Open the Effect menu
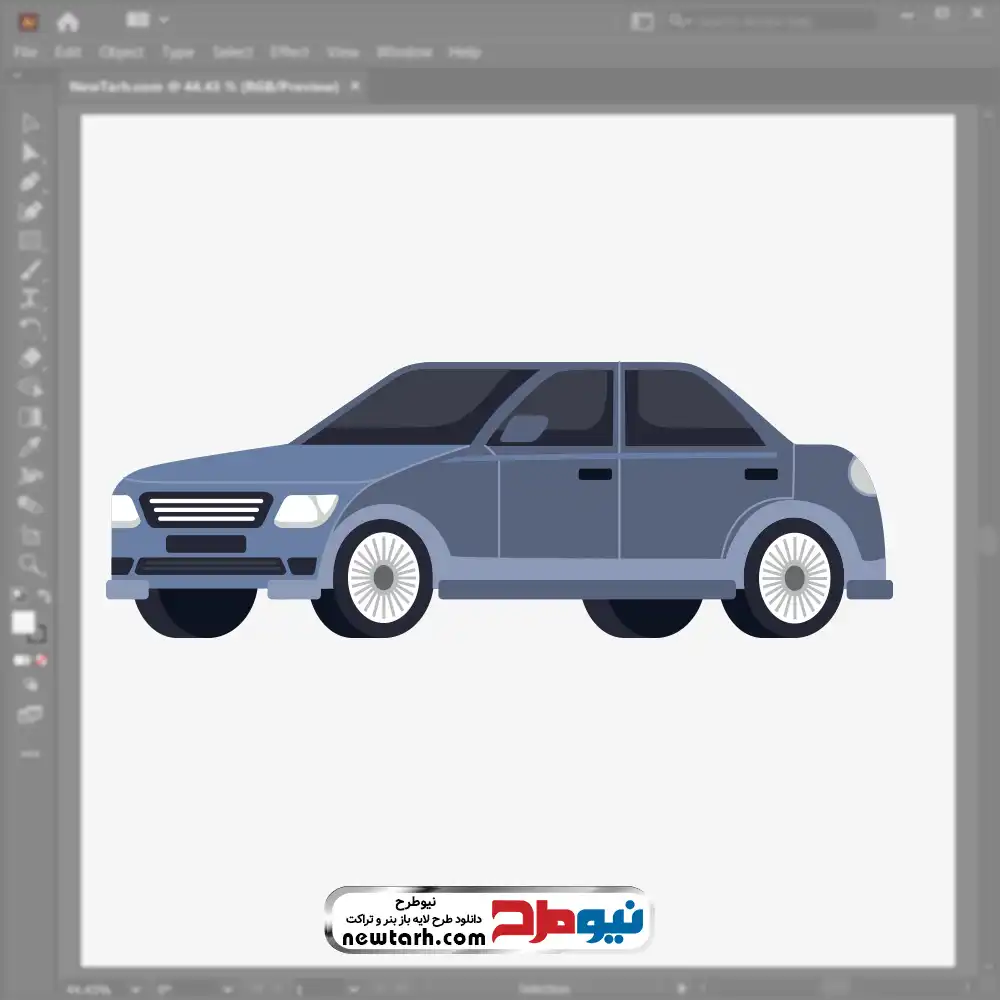 click(289, 52)
